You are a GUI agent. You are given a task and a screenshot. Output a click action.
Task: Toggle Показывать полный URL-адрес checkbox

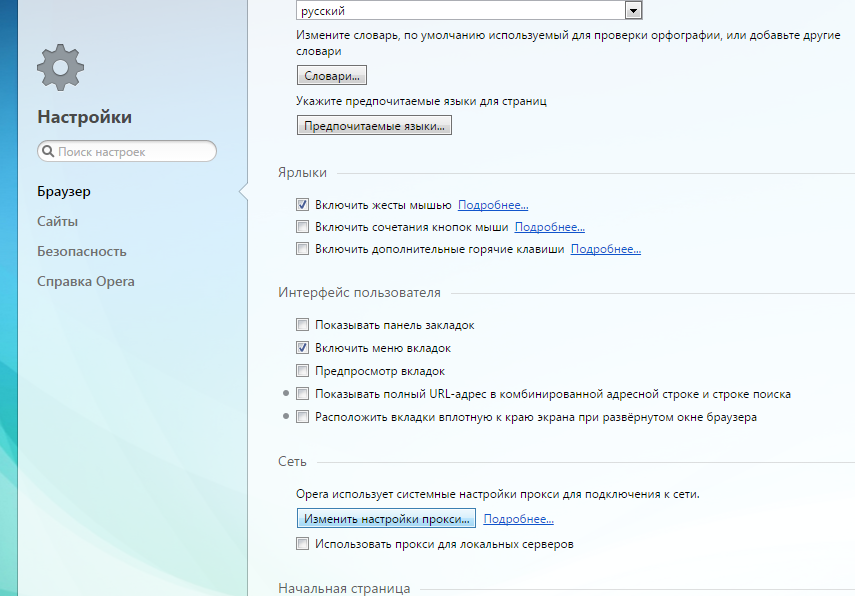click(x=303, y=394)
